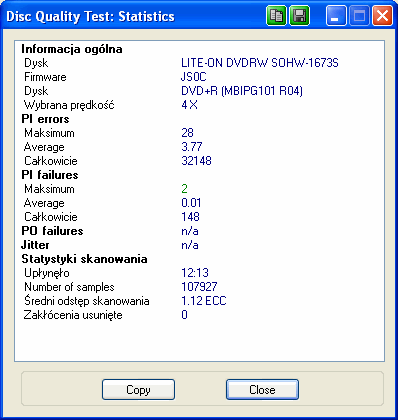The width and height of the screenshot is (398, 420).
Task: Click the Upłynęło label
Action: [x=47, y=273]
